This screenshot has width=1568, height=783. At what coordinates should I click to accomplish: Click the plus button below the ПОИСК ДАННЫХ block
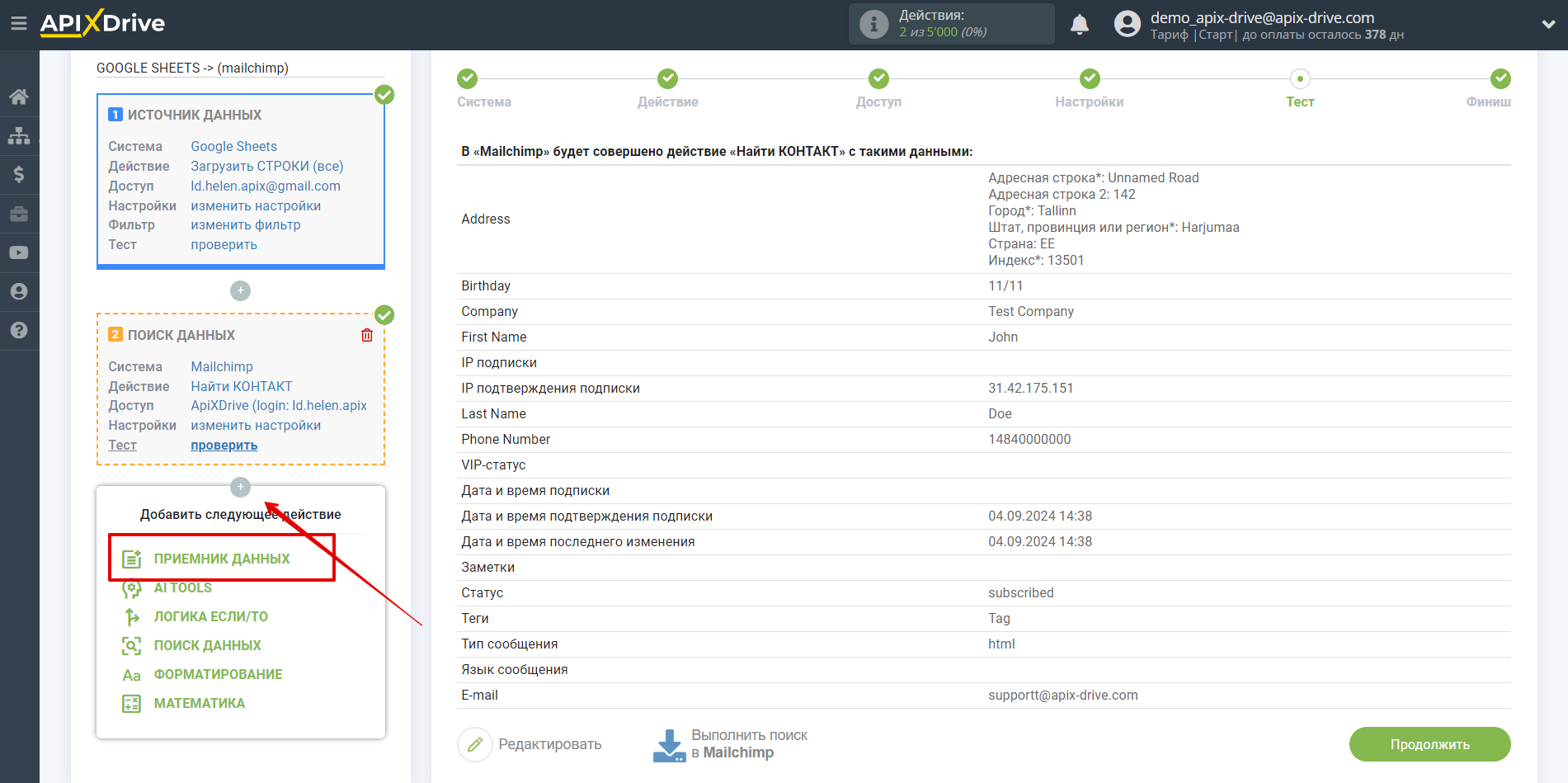[240, 487]
